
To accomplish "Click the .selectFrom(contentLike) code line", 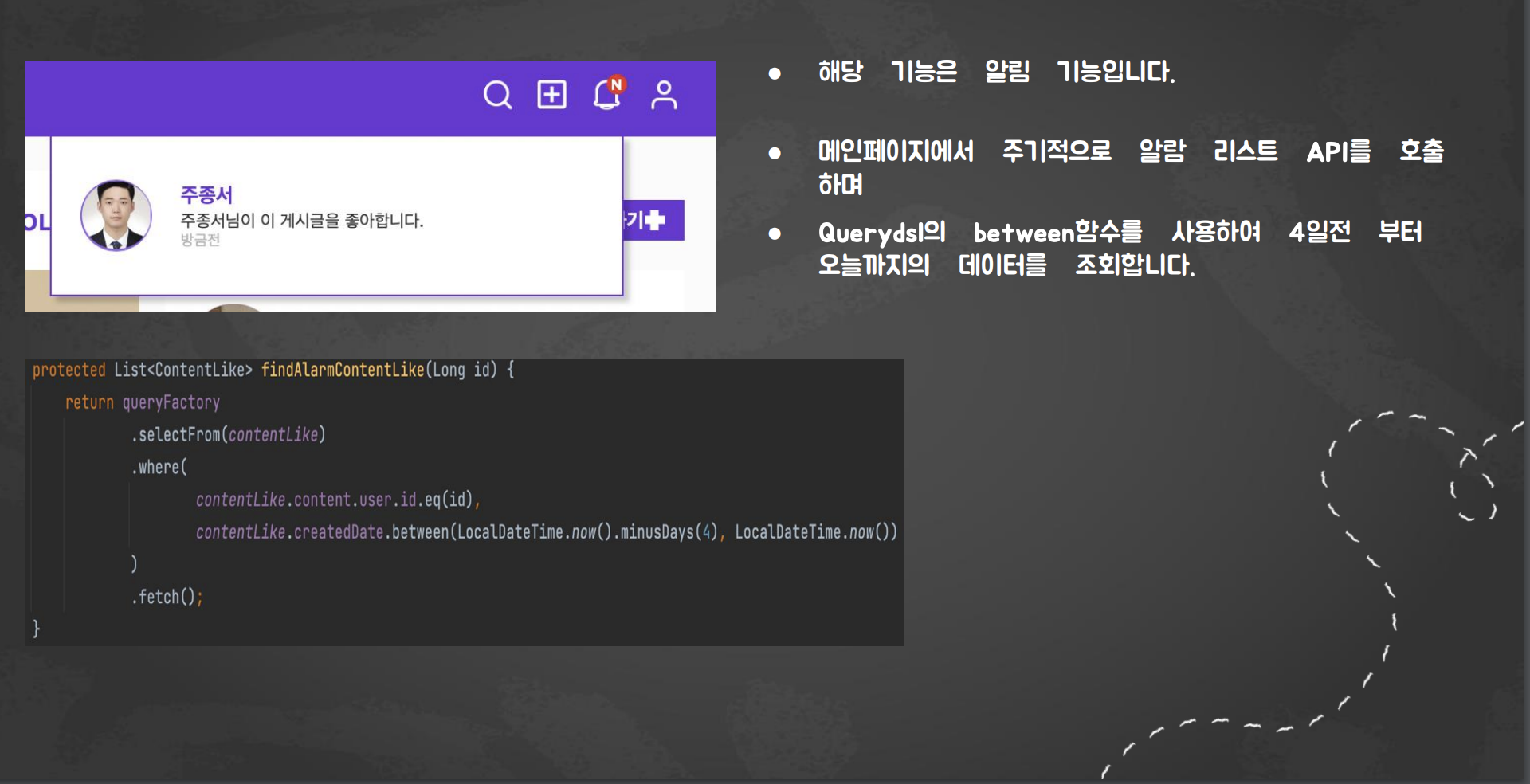I will (x=229, y=434).
